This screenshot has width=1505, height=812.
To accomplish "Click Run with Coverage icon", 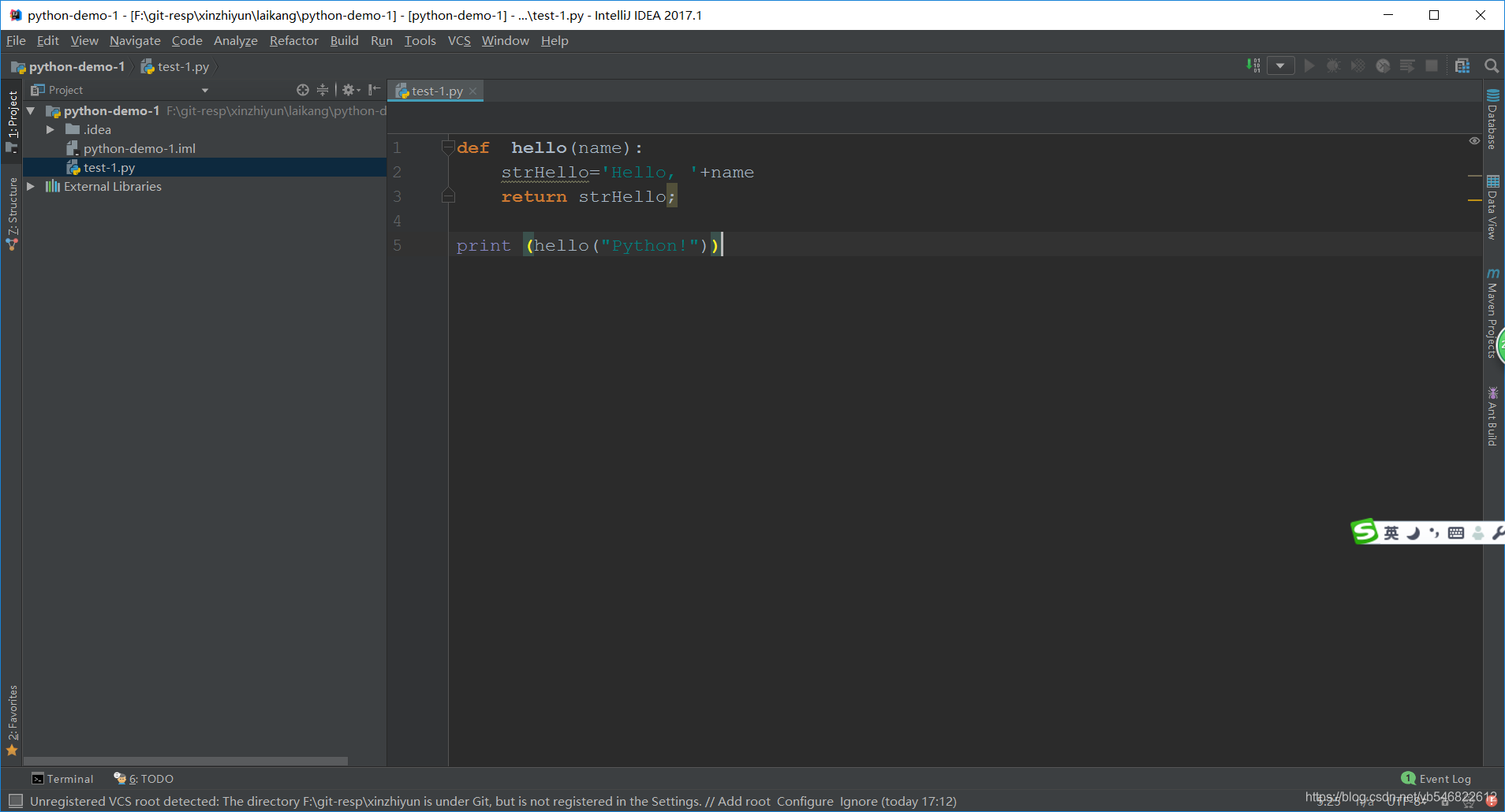I will pos(1357,65).
